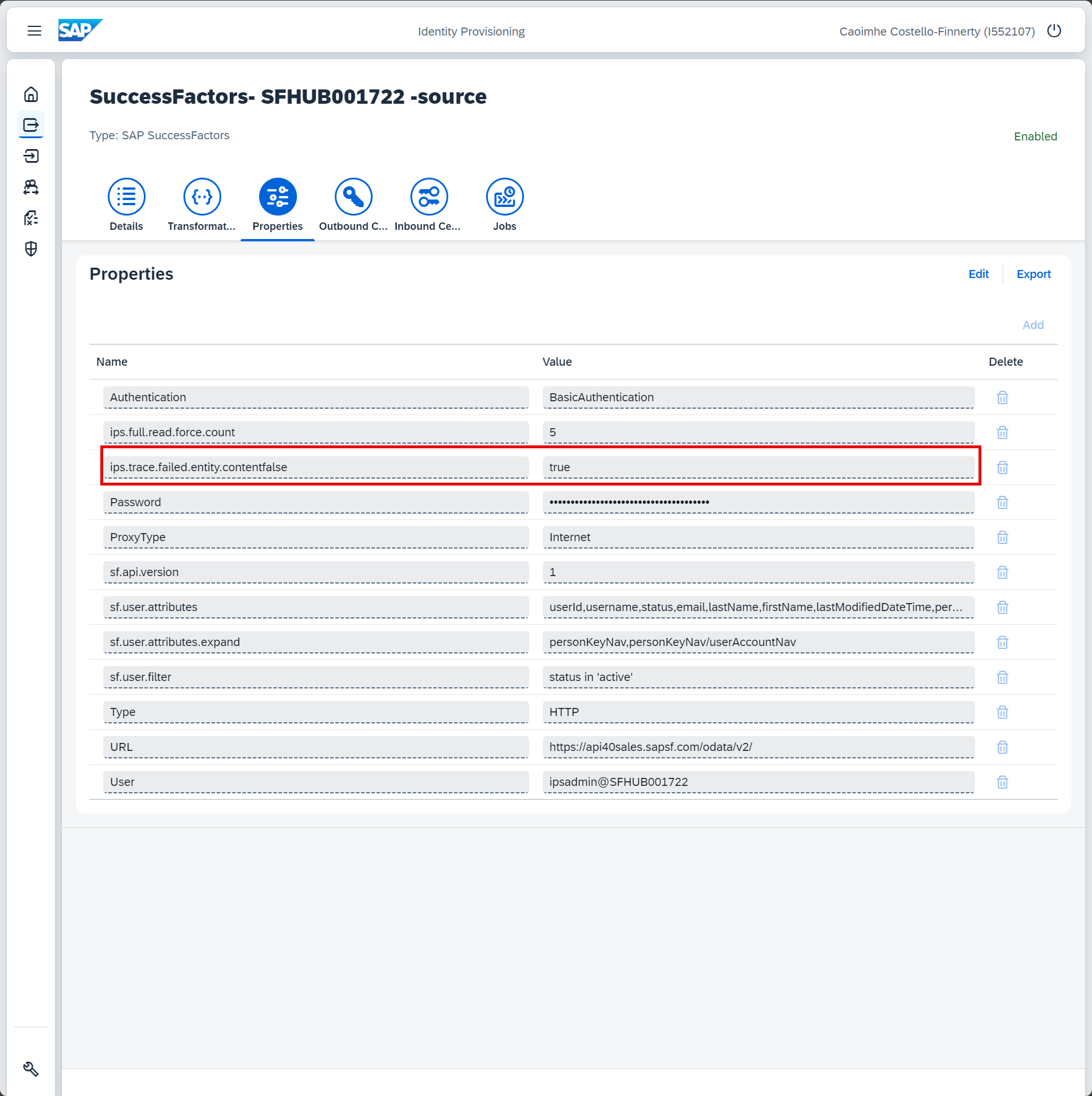Click the Delete column header
Screen dimensions: 1092x1096
click(1005, 362)
